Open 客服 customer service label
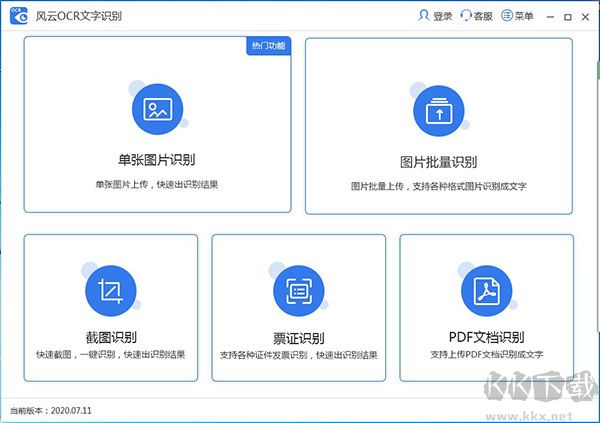This screenshot has height=423, width=600. [483, 16]
